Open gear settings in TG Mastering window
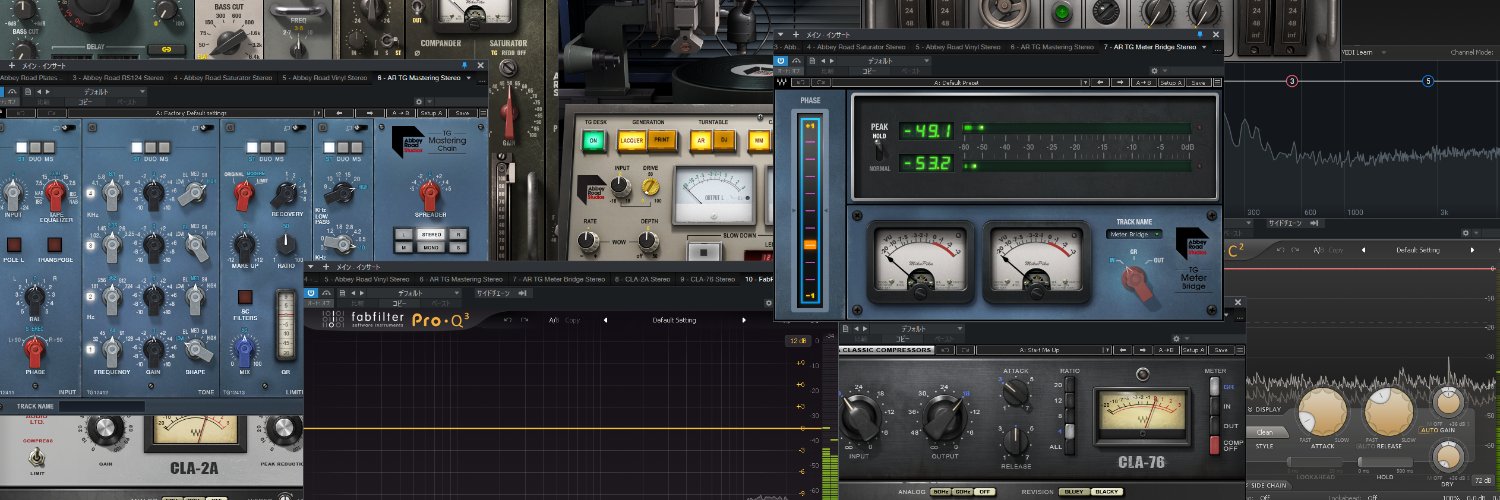This screenshot has width=1500, height=500. point(419,102)
